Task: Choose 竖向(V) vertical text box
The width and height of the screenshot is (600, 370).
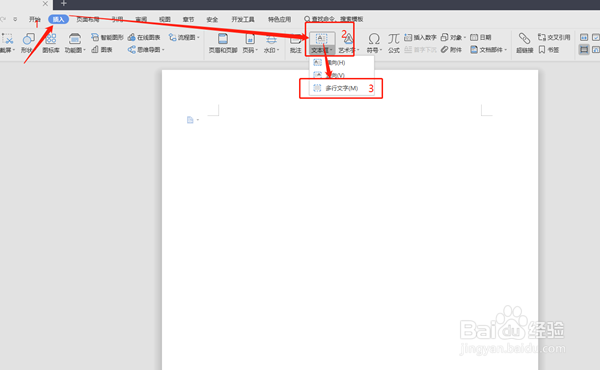Action: pos(341,75)
